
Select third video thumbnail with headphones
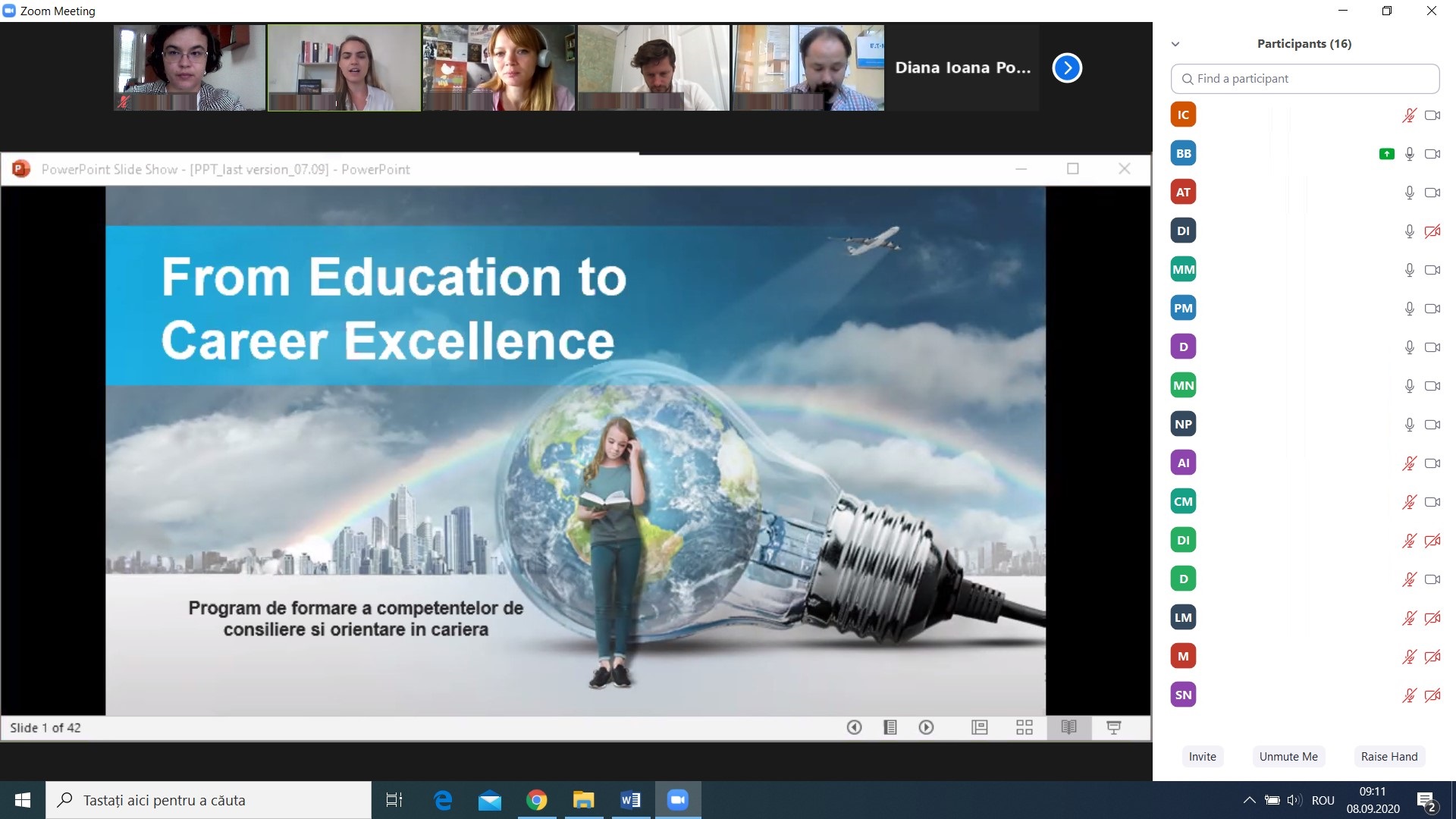pyautogui.click(x=499, y=68)
